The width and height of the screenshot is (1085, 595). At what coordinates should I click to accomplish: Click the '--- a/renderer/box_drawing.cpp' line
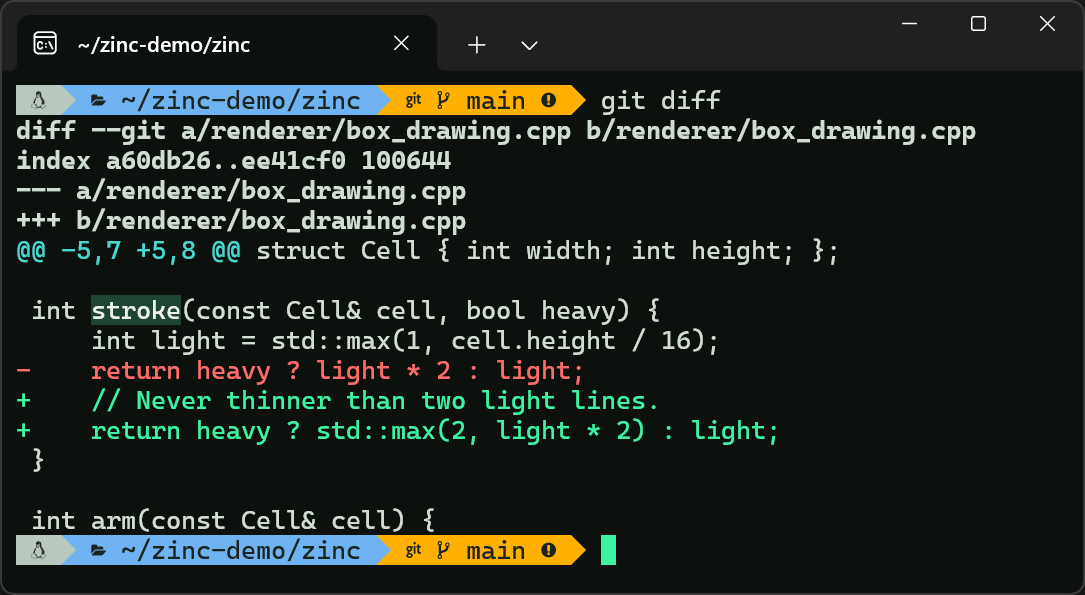[241, 191]
